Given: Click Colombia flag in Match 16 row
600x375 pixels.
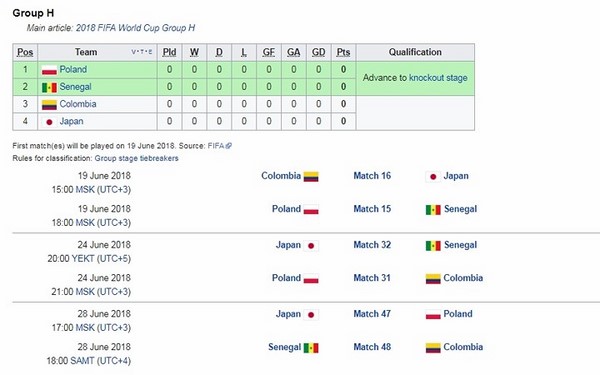Looking at the screenshot, I should [311, 177].
